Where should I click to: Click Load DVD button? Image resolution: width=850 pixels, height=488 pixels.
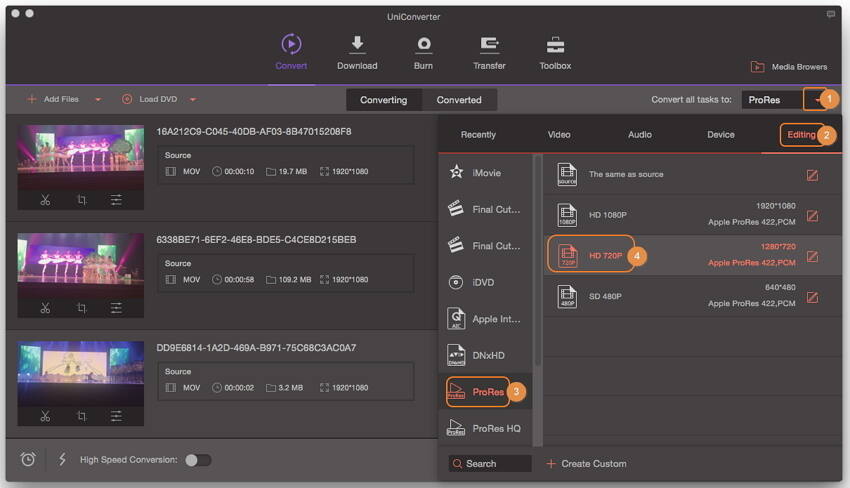coord(150,99)
